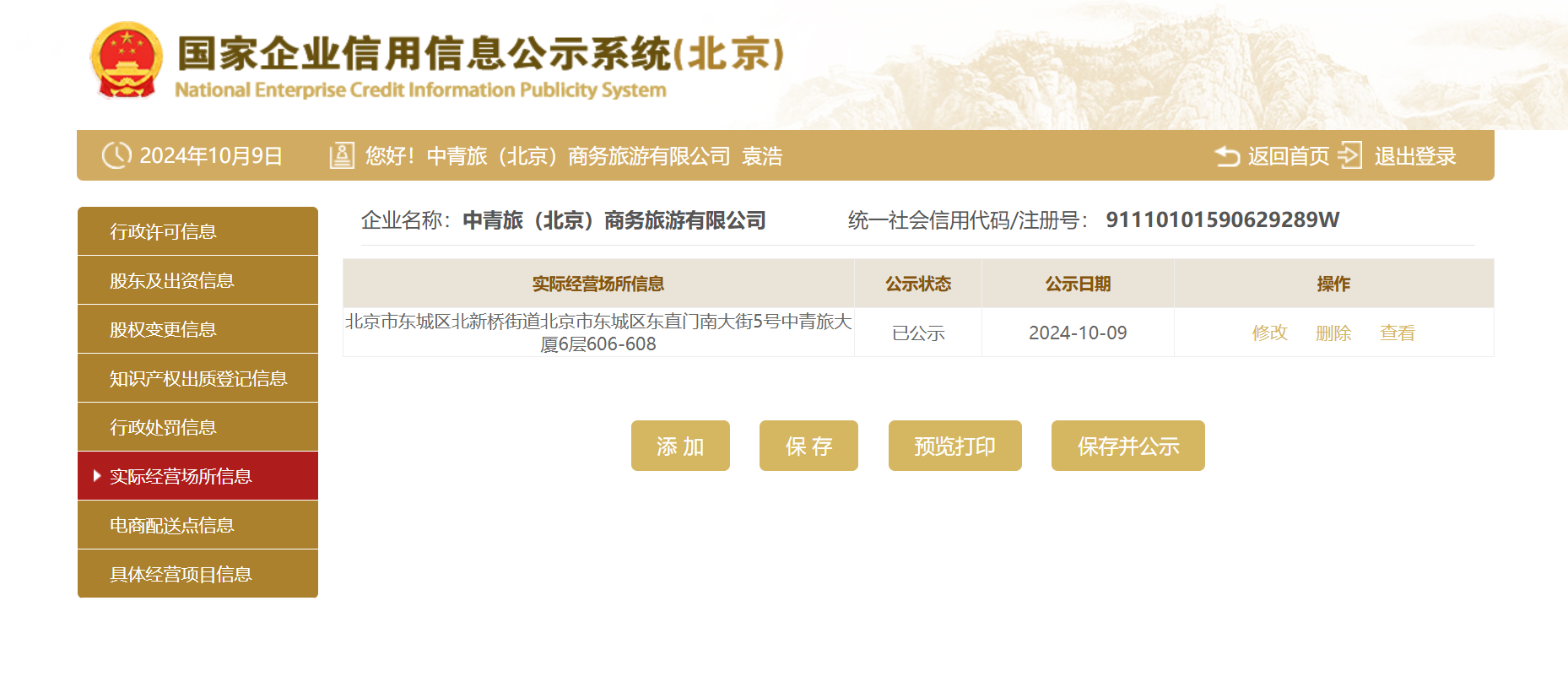This screenshot has height=682, width=1568.
Task: Open 行政处罚信息 in the sidebar
Action: pos(197,427)
